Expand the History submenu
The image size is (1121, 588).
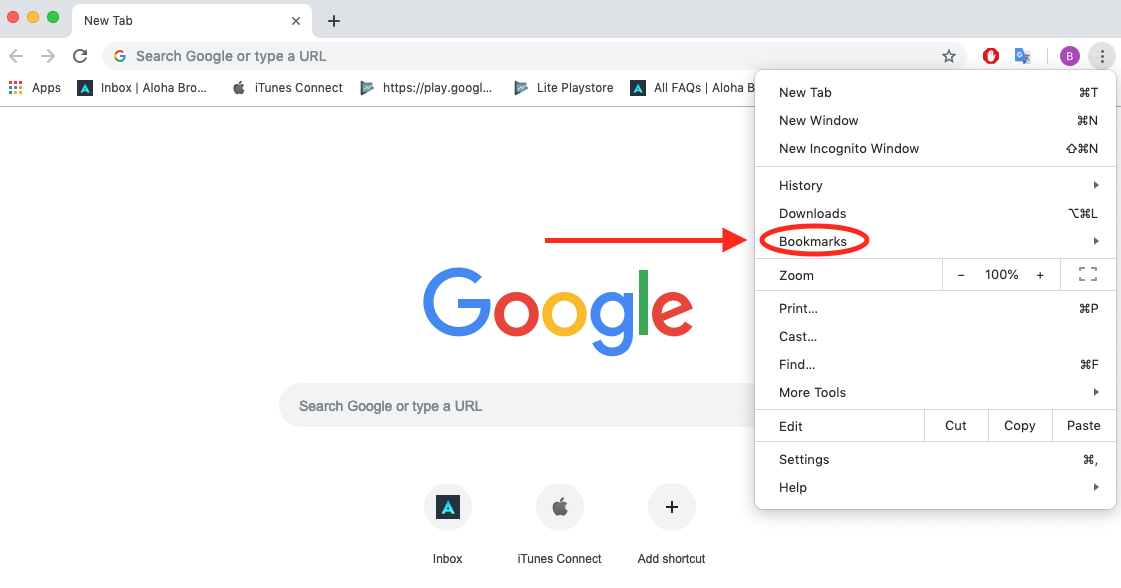[935, 185]
